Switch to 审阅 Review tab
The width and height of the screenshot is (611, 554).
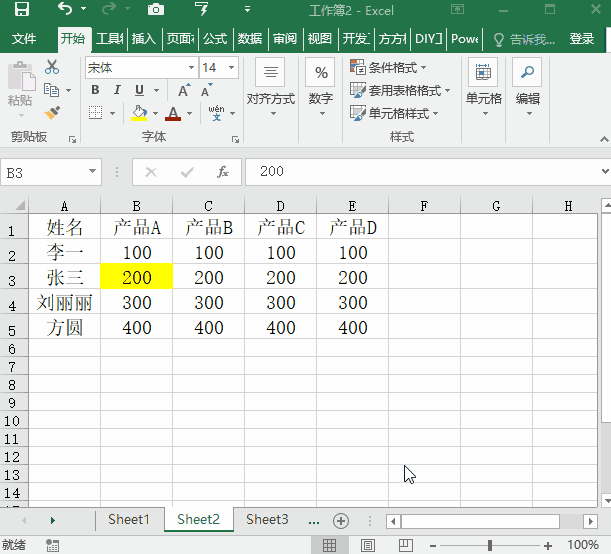pos(285,39)
